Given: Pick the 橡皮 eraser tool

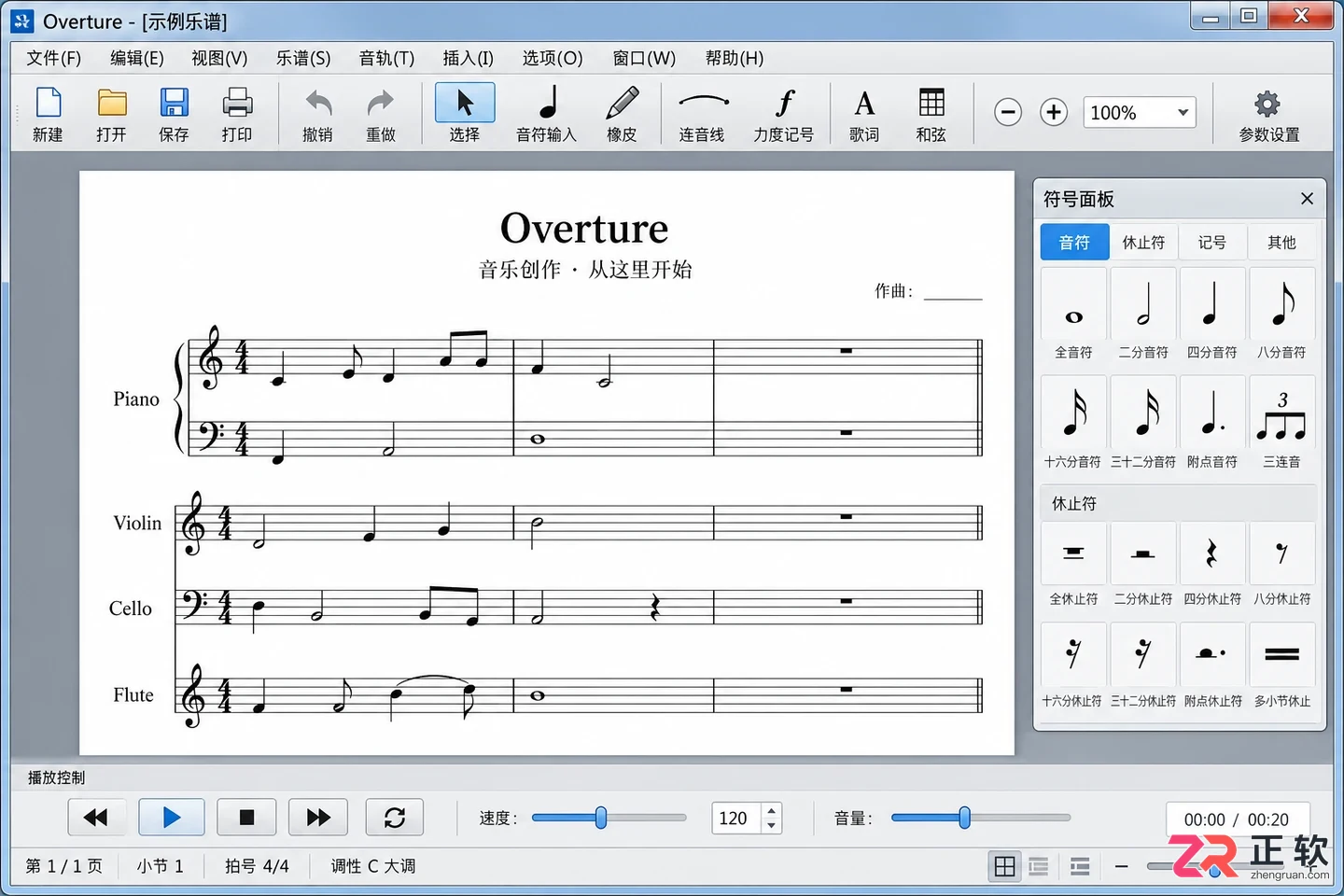Looking at the screenshot, I should click(622, 114).
